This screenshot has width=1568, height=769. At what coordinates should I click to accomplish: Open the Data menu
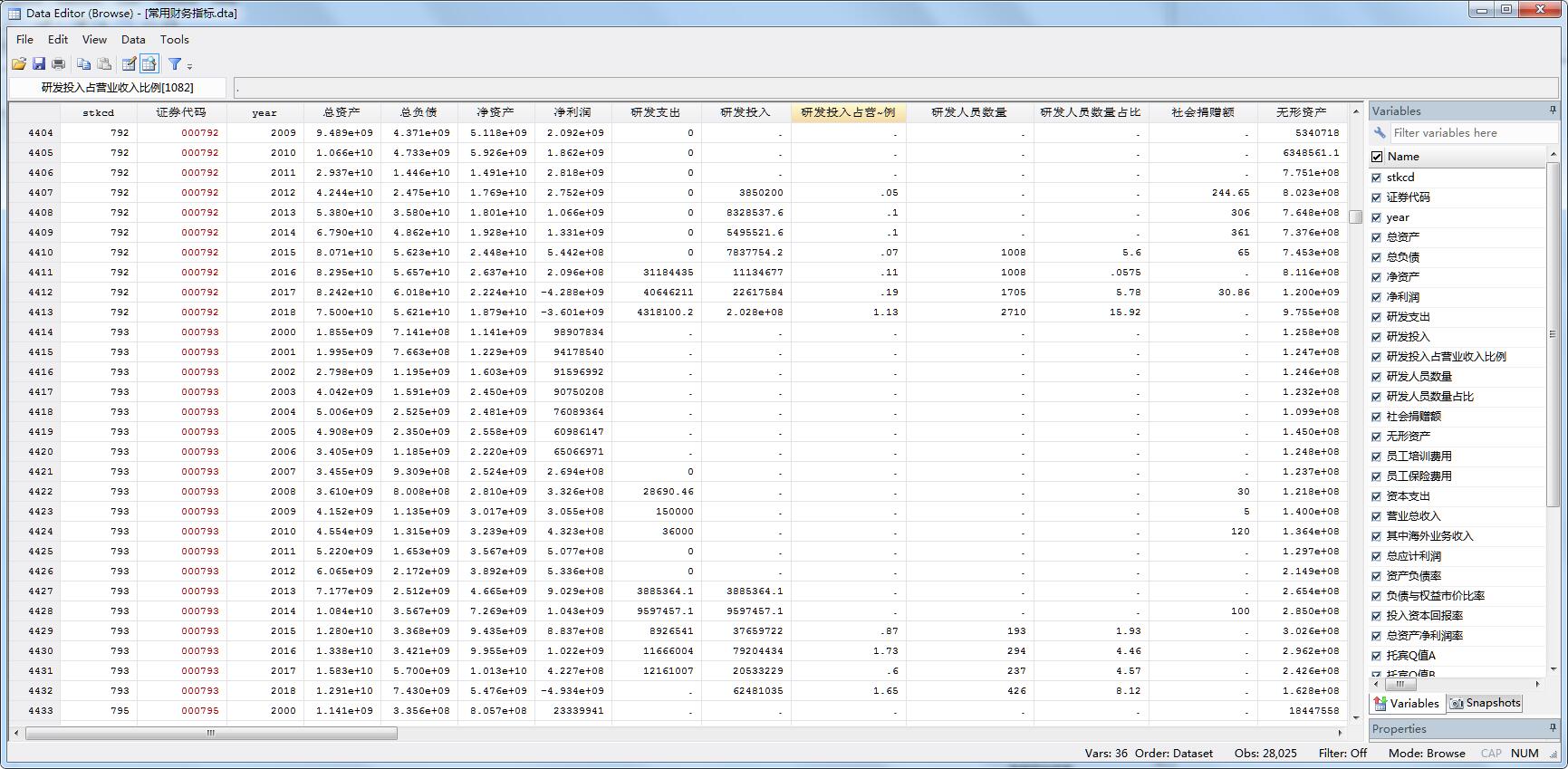tap(133, 39)
